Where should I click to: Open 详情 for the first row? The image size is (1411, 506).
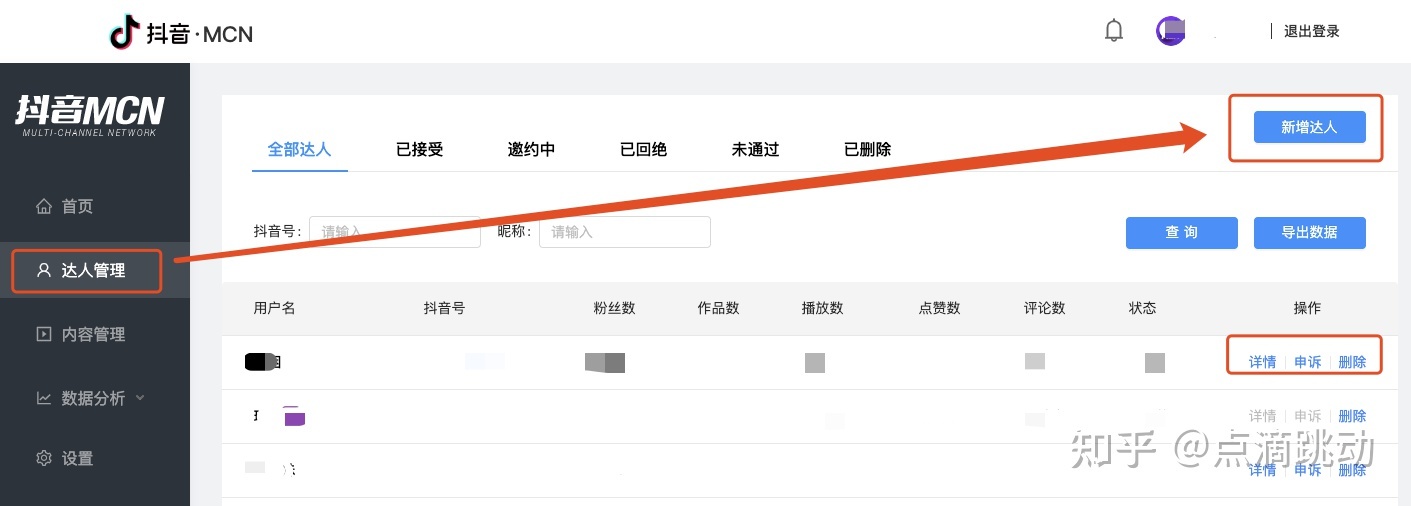[x=1262, y=362]
